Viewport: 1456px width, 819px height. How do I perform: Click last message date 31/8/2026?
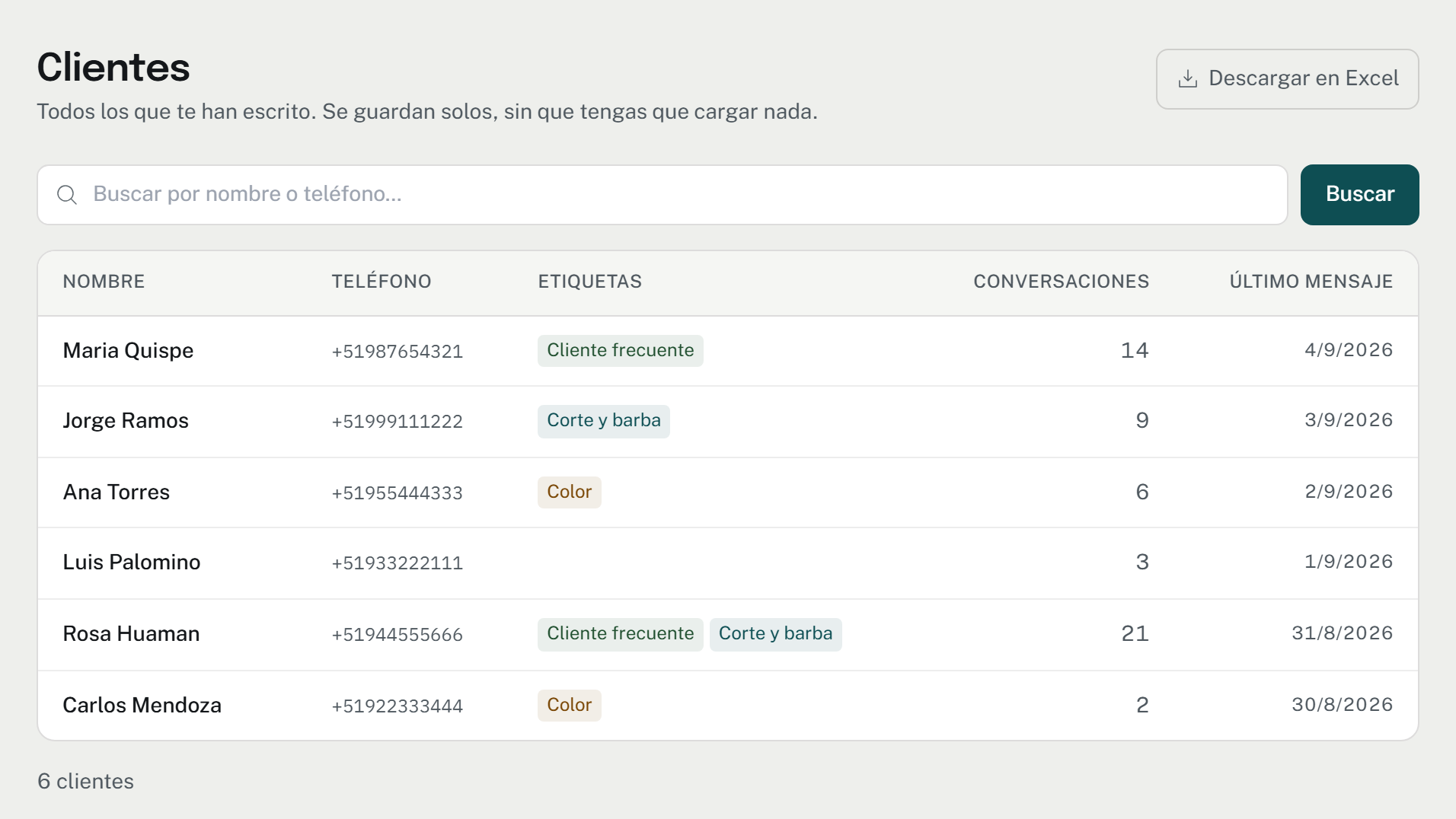[x=1343, y=633]
